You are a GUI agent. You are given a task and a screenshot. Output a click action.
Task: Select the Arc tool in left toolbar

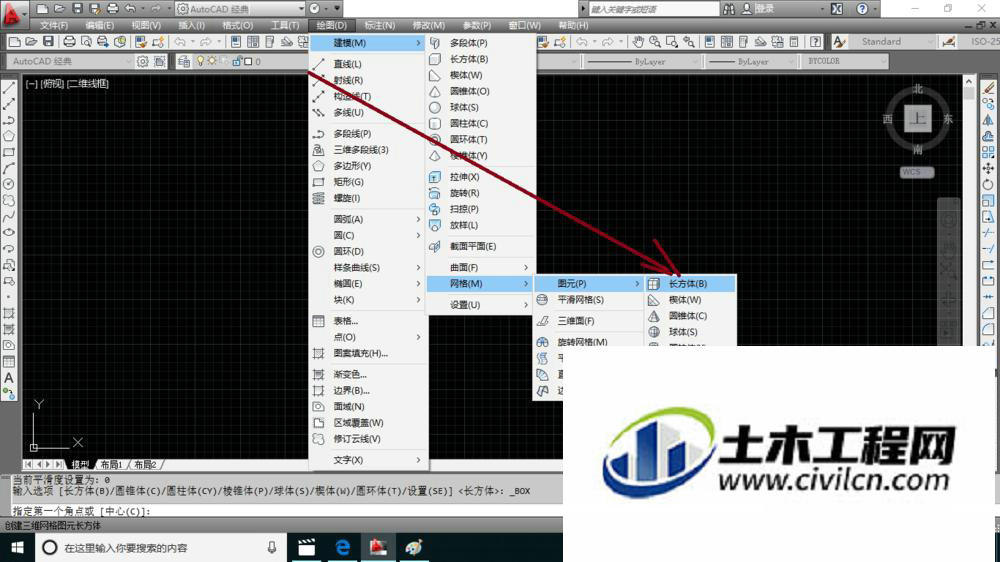[x=9, y=168]
